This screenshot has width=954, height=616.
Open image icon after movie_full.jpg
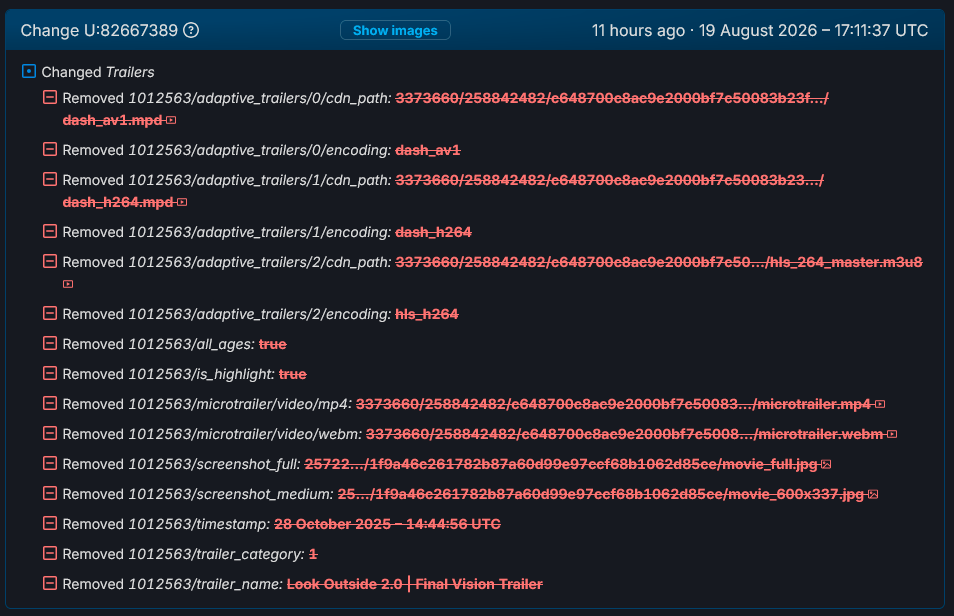[x=826, y=464]
